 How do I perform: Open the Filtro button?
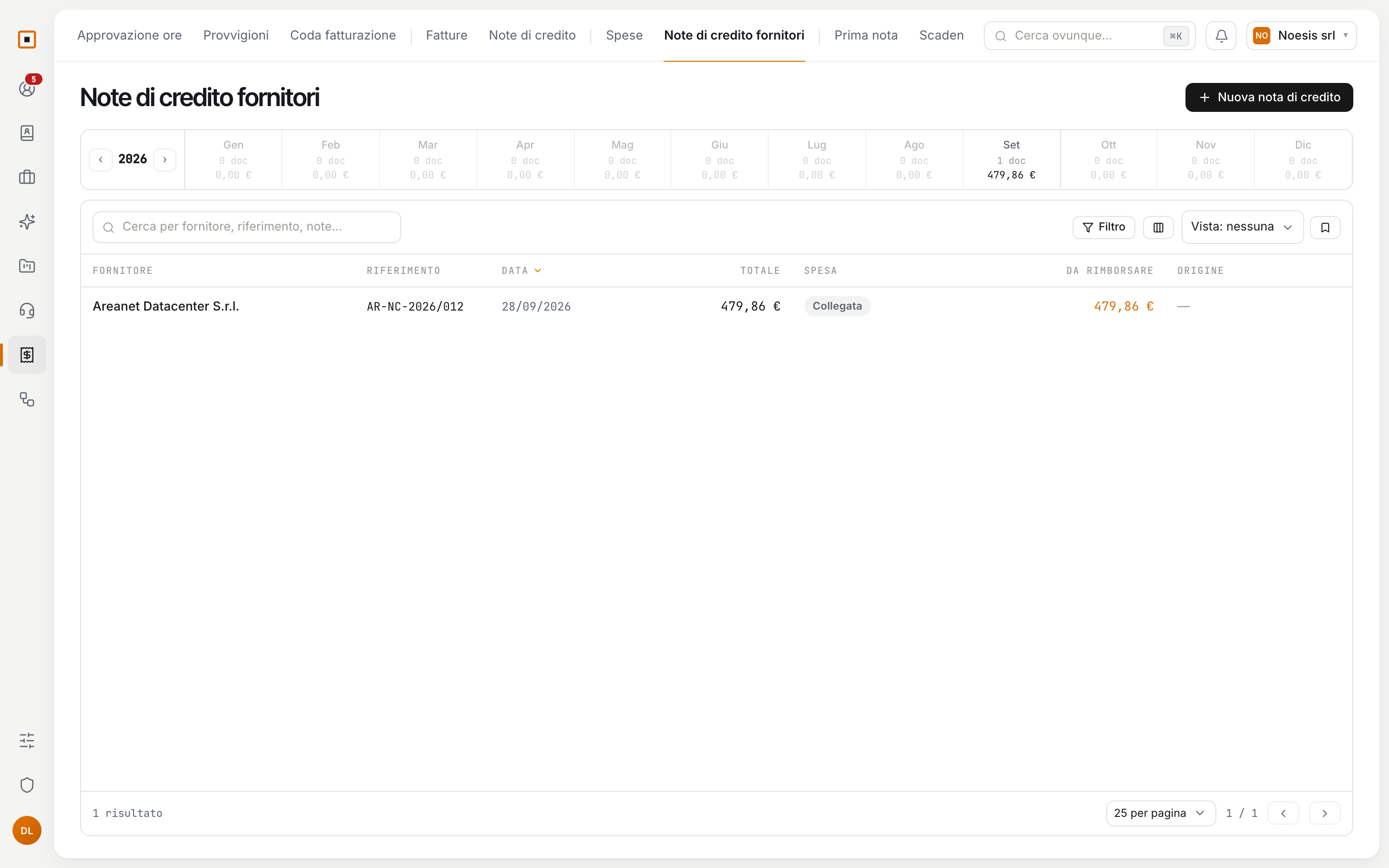point(1103,227)
